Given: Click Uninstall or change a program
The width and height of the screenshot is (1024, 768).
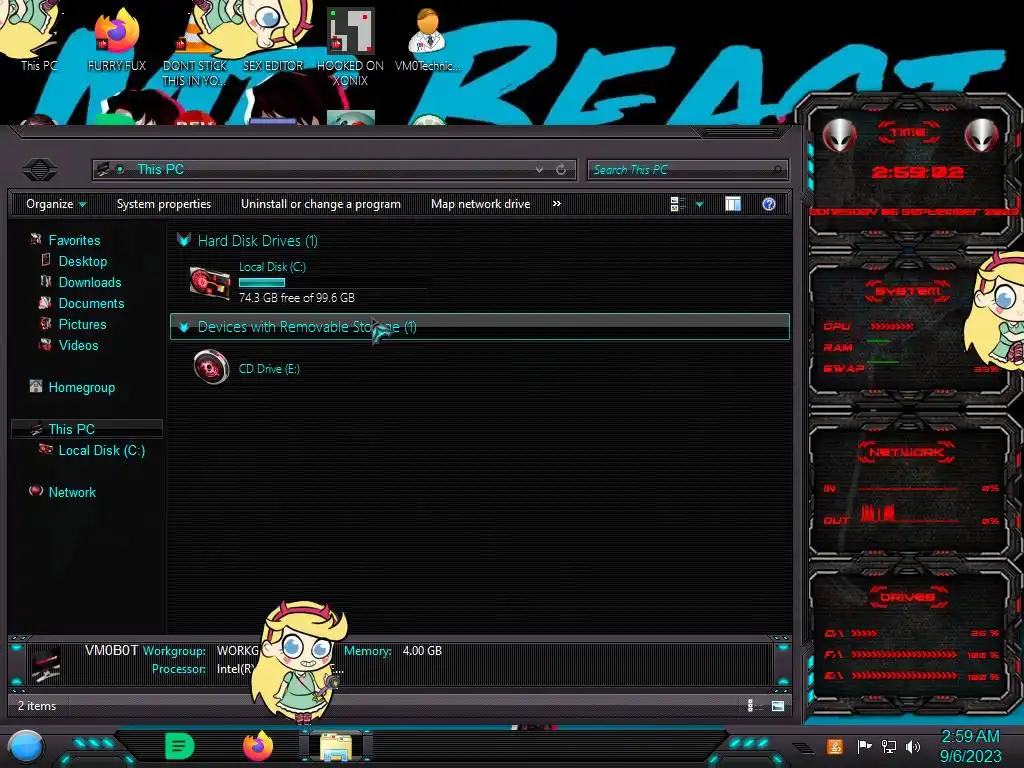Looking at the screenshot, I should pyautogui.click(x=321, y=204).
